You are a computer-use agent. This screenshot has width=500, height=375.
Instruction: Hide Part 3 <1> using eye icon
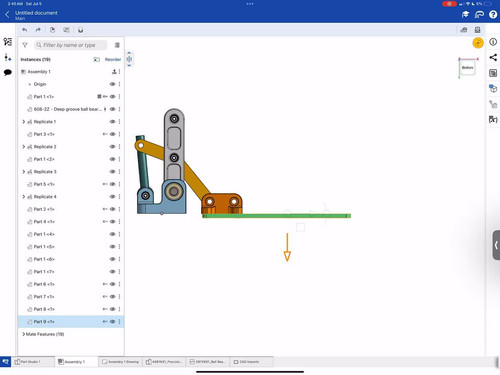113,134
